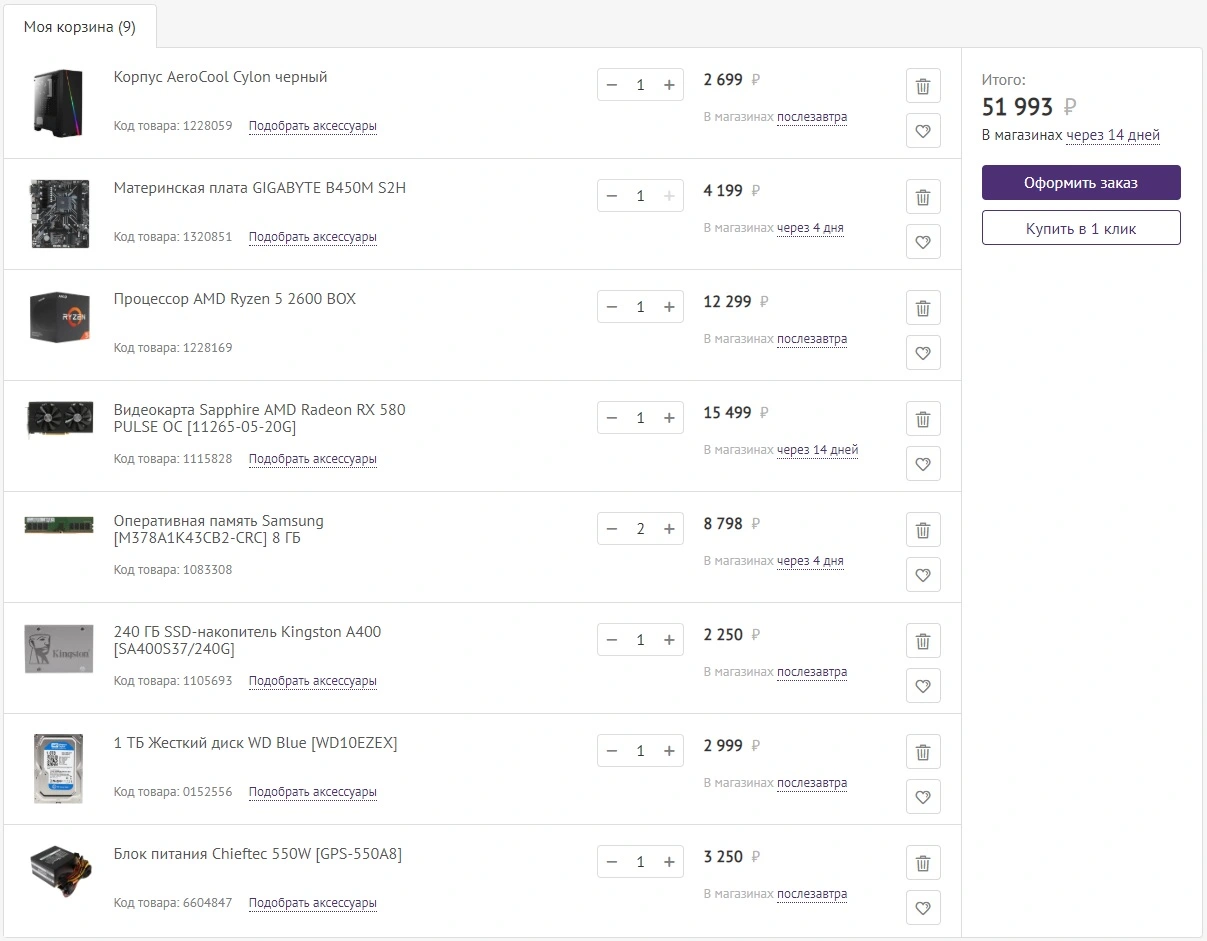Add WD Blue WD10EZEX to wishlist
The width and height of the screenshot is (1207, 941).
coord(923,796)
